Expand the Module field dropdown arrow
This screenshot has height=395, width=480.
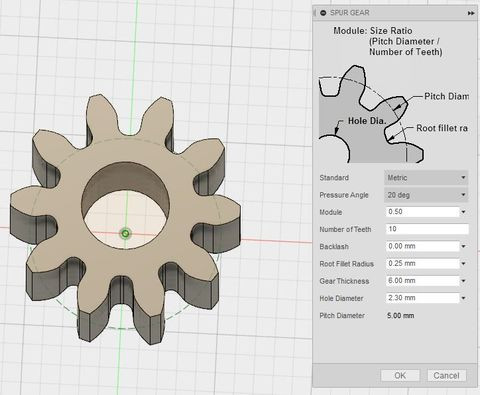(463, 212)
